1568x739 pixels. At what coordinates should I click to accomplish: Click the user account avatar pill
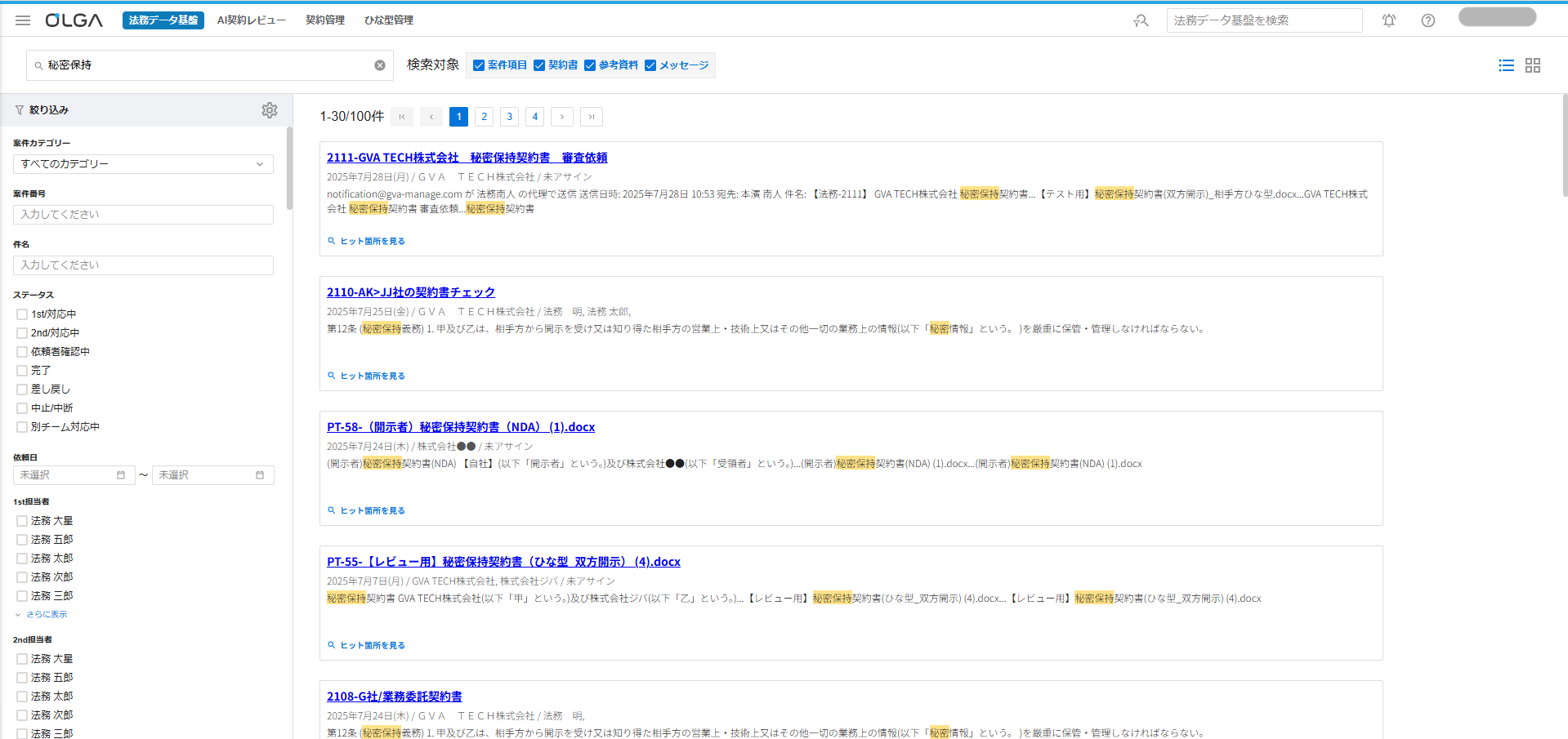pos(1497,17)
